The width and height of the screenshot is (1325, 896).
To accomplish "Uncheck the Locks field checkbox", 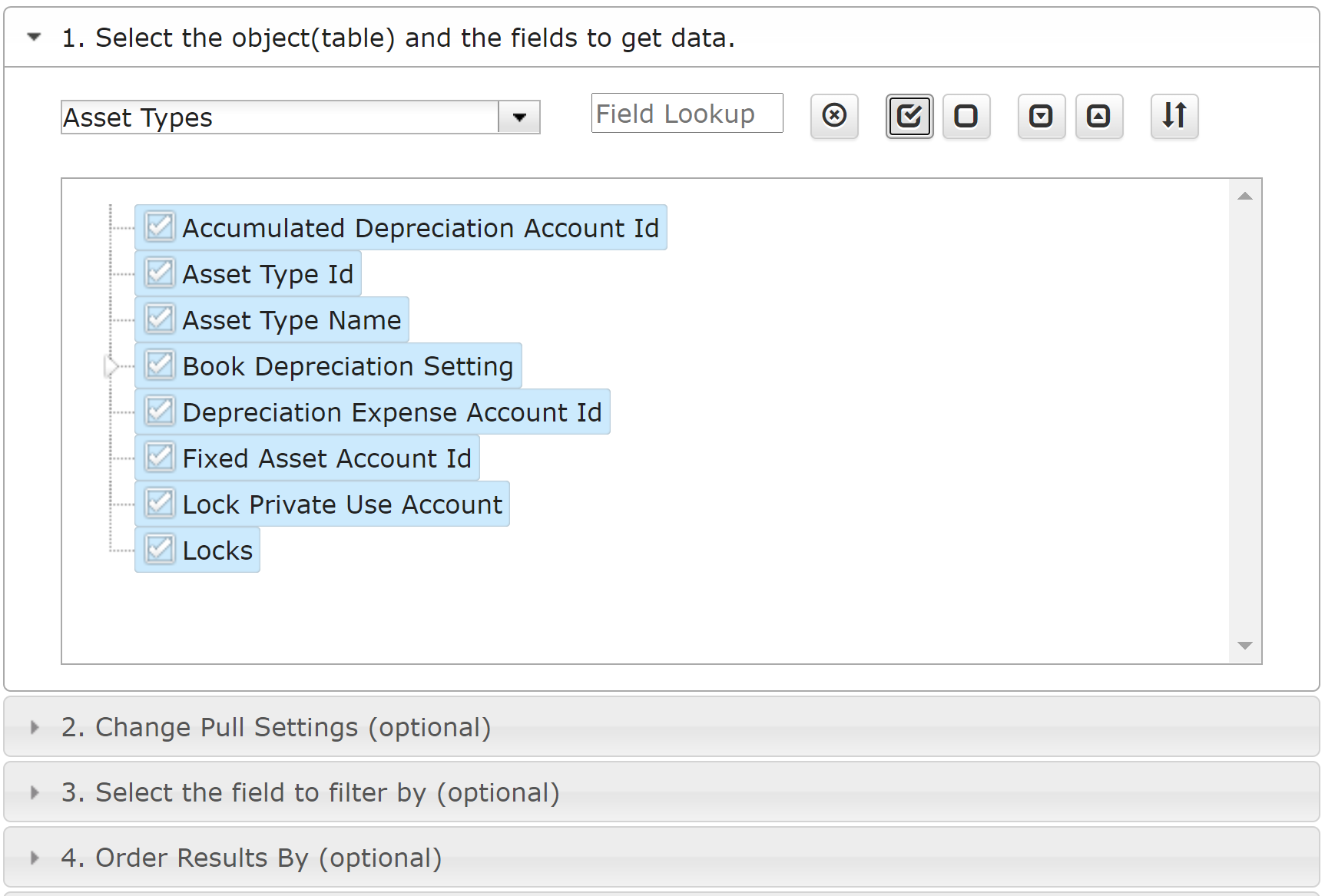I will 160,549.
